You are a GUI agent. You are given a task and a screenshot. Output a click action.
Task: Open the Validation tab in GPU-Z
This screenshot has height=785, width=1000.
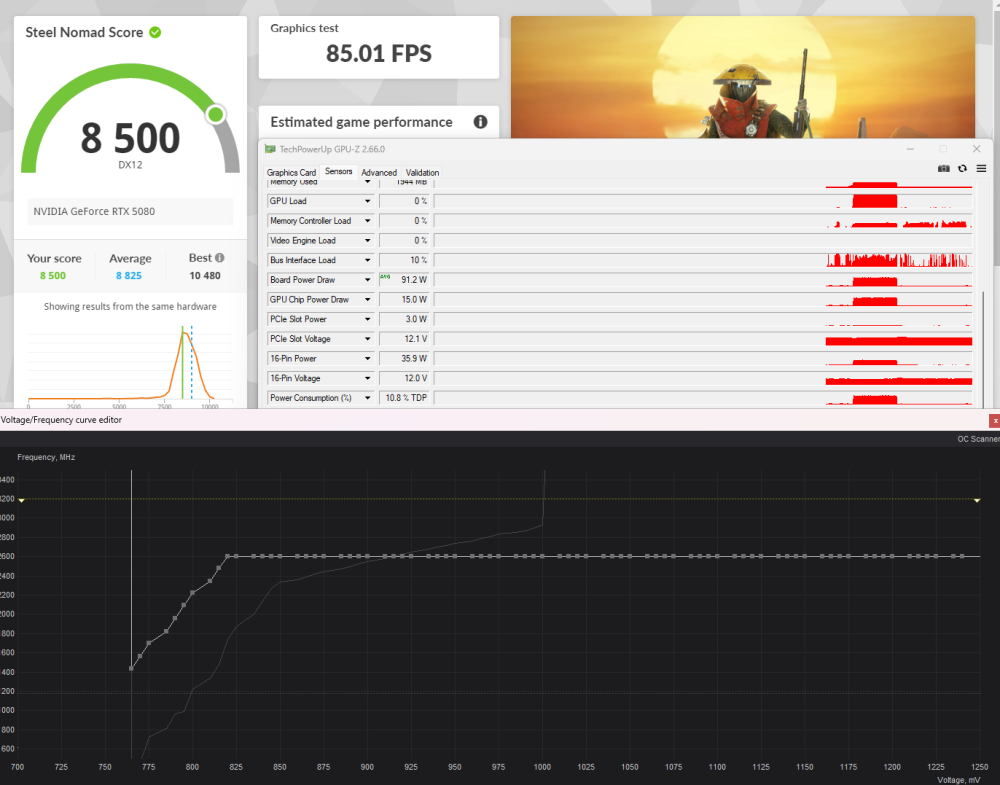pyautogui.click(x=422, y=172)
